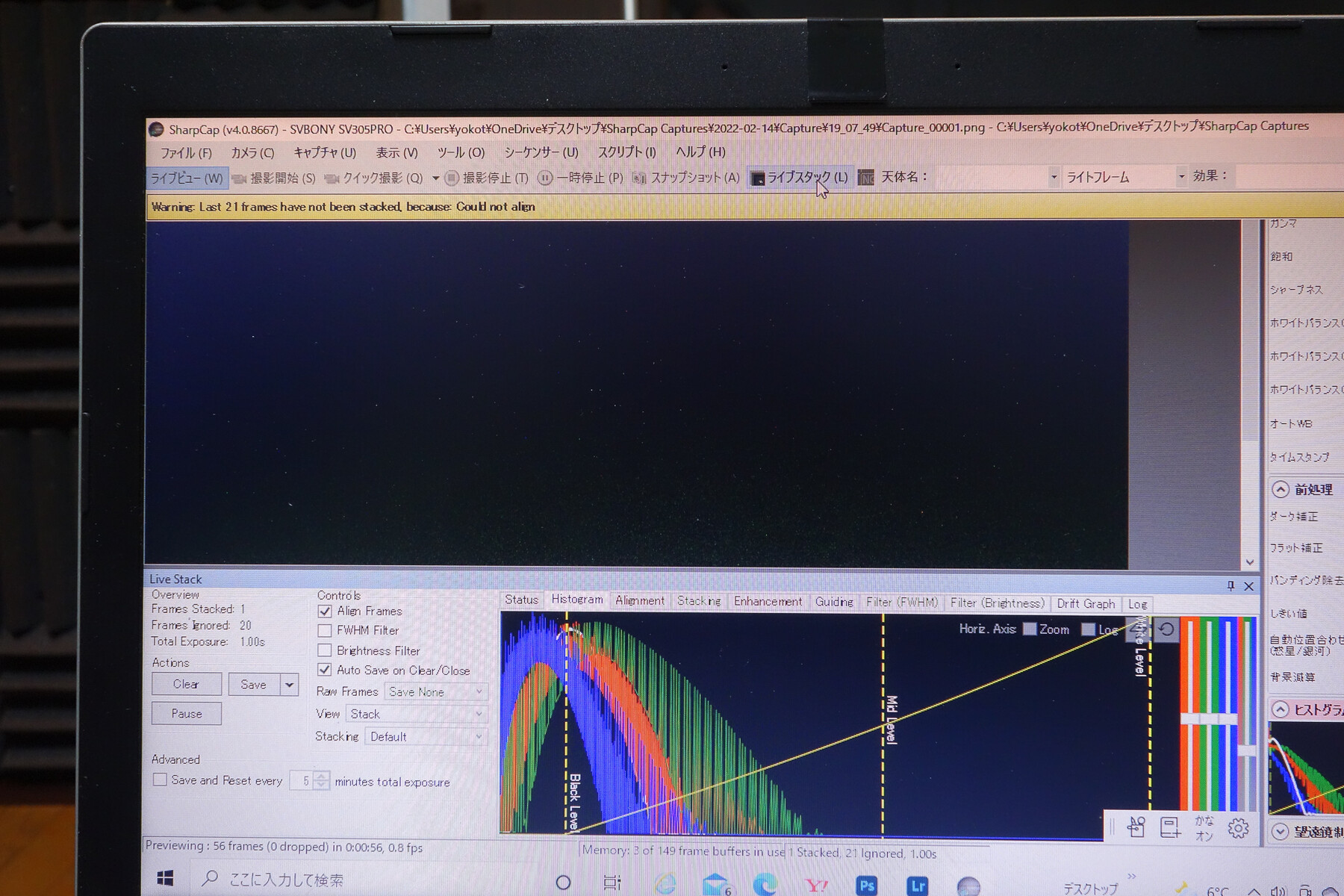Viewport: 1344px width, 896px height.
Task: Switch to the Filter (Brightness) tab
Action: pos(997,603)
